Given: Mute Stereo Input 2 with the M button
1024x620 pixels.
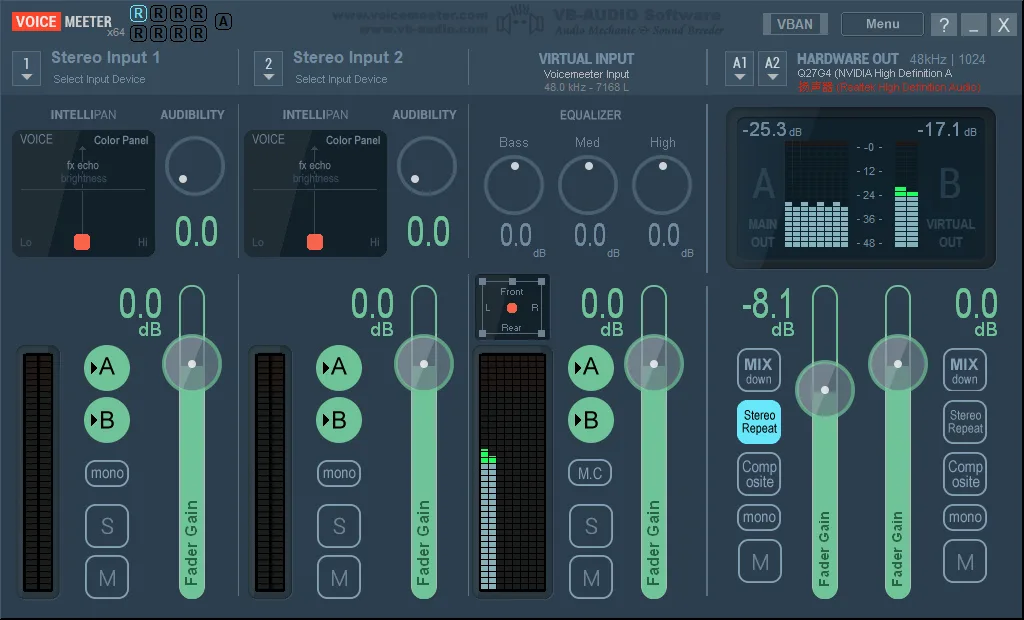Looking at the screenshot, I should [x=339, y=578].
